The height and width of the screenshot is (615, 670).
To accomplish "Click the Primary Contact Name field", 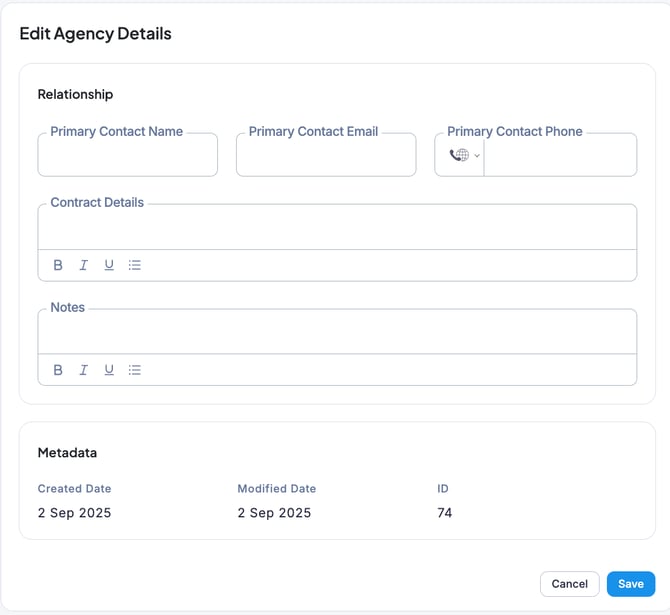I will tap(127, 156).
